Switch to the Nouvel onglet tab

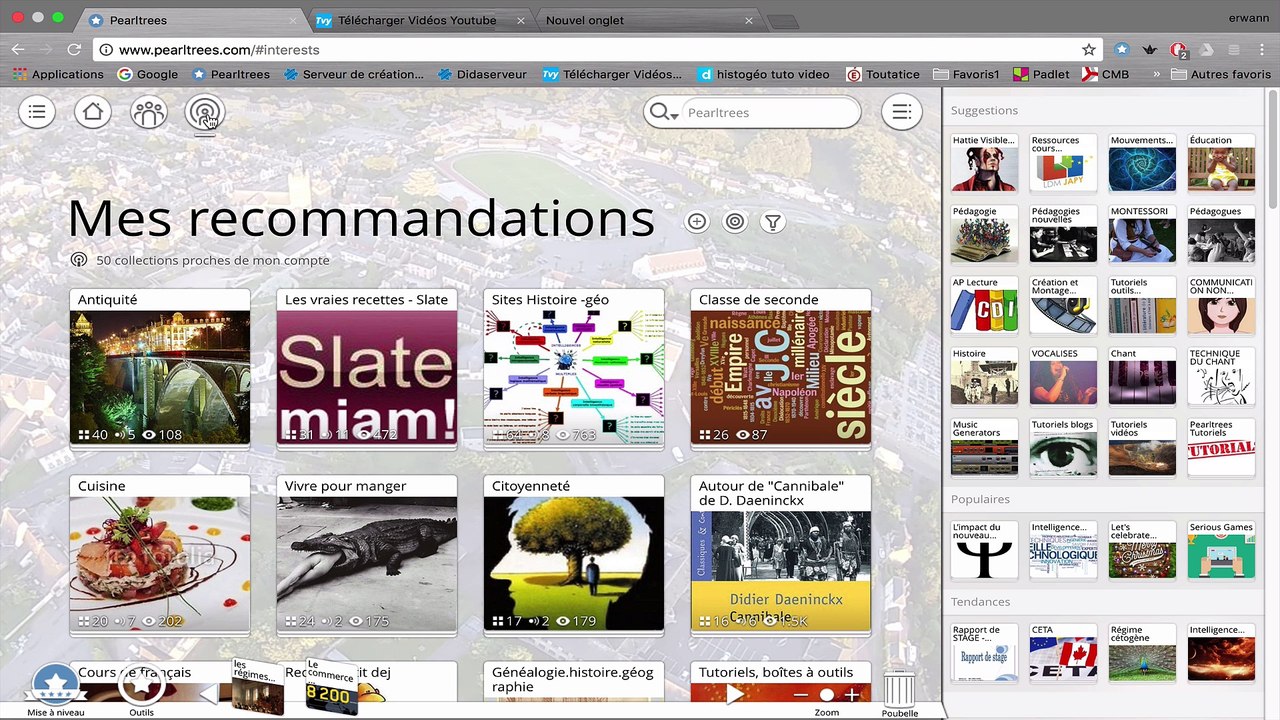pos(650,20)
